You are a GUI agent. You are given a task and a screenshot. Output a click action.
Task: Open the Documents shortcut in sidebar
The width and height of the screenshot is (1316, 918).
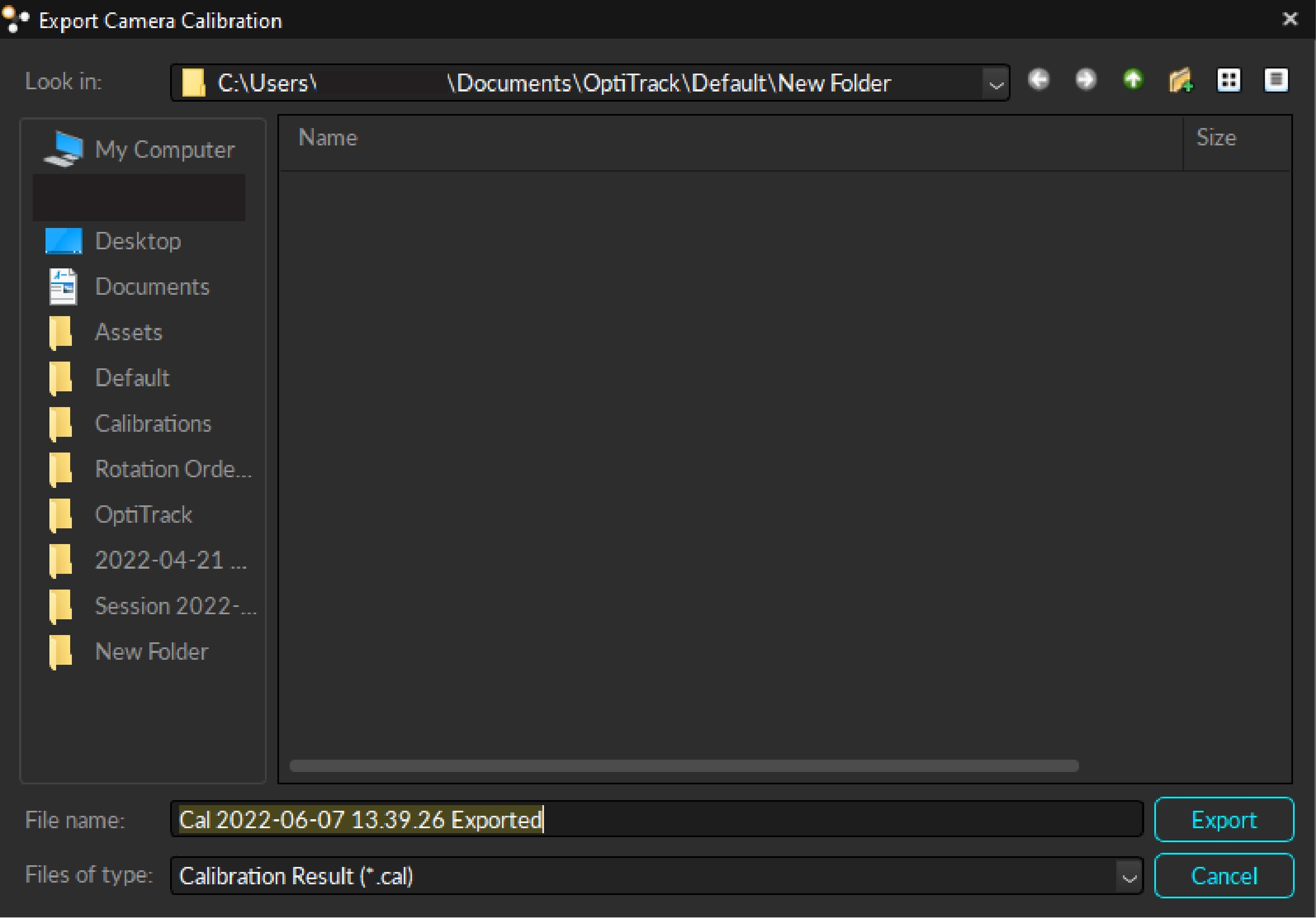(152, 287)
